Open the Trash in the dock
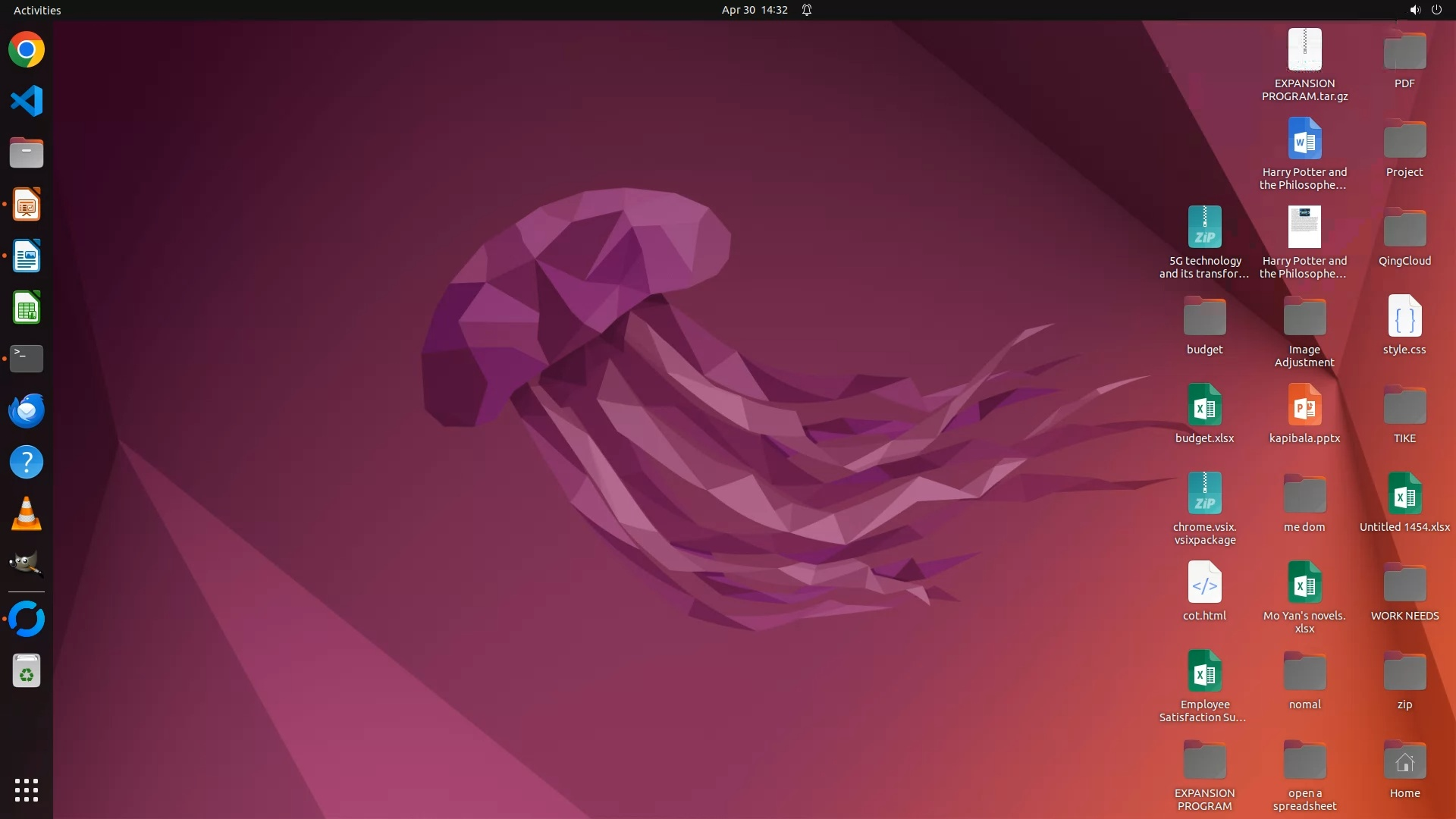Image resolution: width=1456 pixels, height=819 pixels. coord(27,671)
